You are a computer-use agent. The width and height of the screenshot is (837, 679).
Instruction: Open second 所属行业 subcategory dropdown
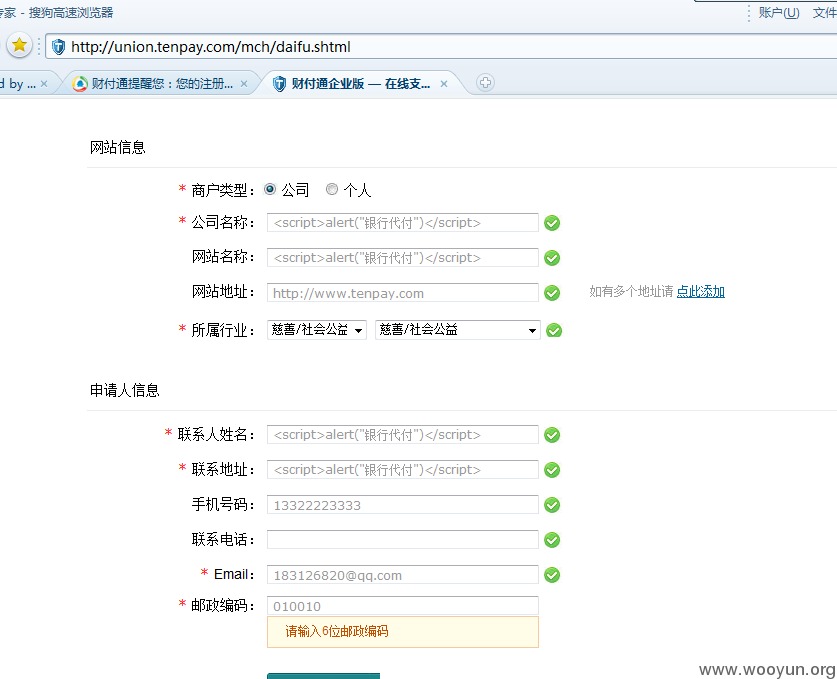[457, 330]
